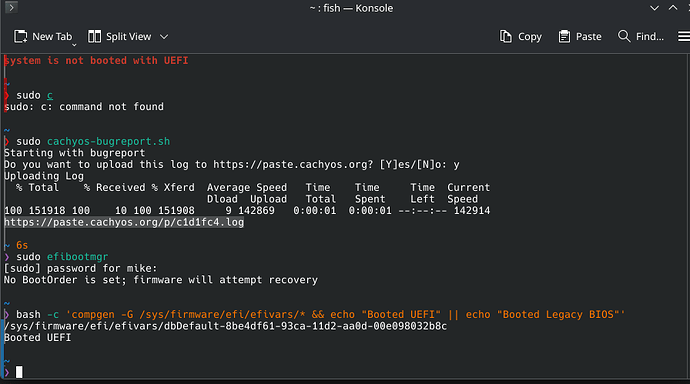Screen dimensions: 690x384
Task: Open the Konsole hamburger menu
Action: pos(683,37)
